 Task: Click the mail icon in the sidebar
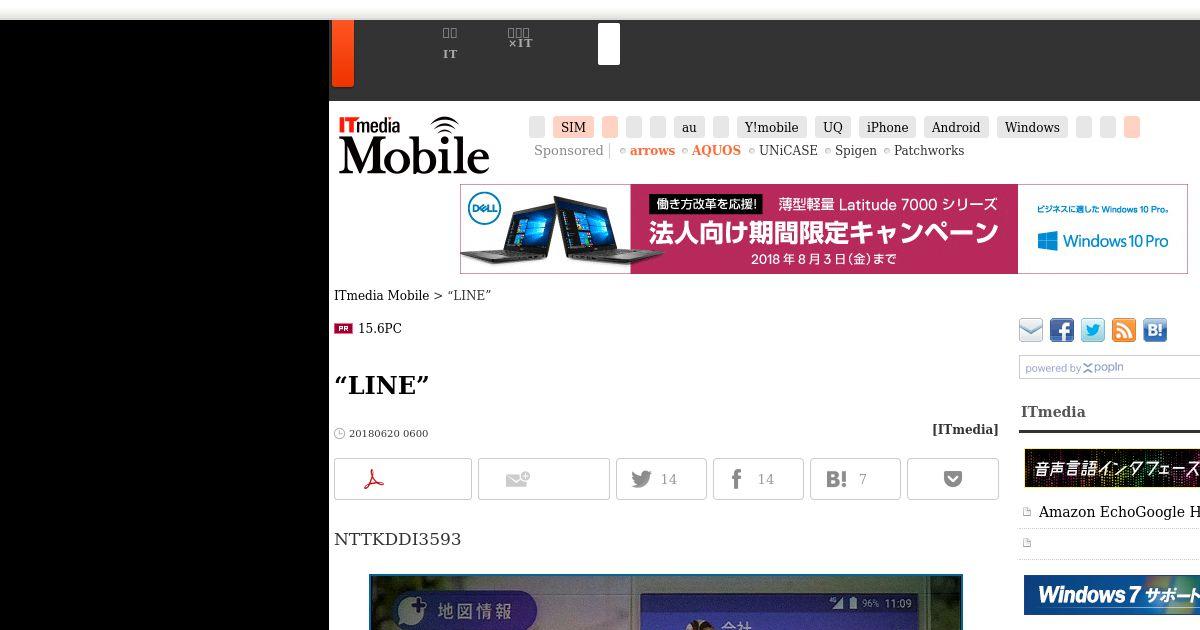click(1031, 330)
